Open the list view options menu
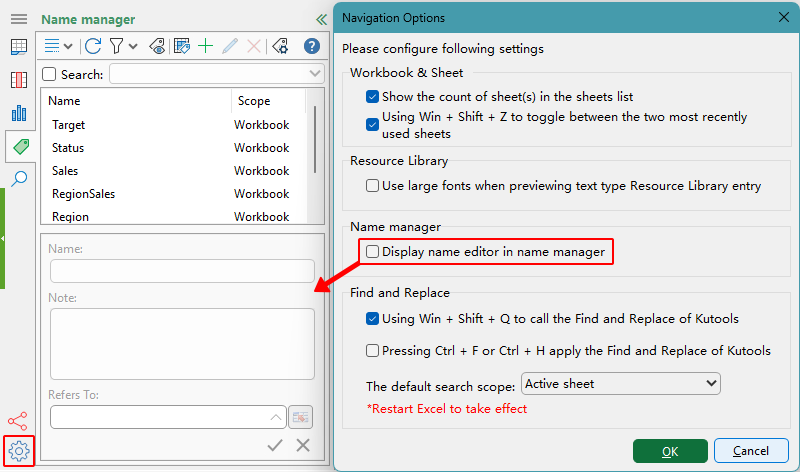 pos(58,46)
